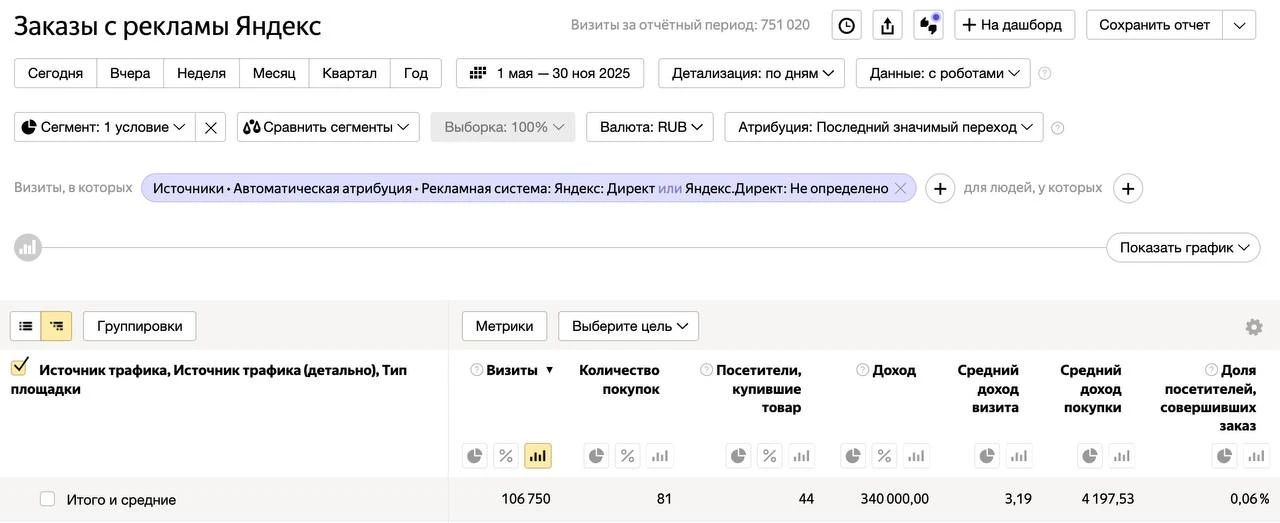This screenshot has width=1280, height=523.
Task: Open the "Данные: с роботами" dropdown
Action: tap(943, 73)
